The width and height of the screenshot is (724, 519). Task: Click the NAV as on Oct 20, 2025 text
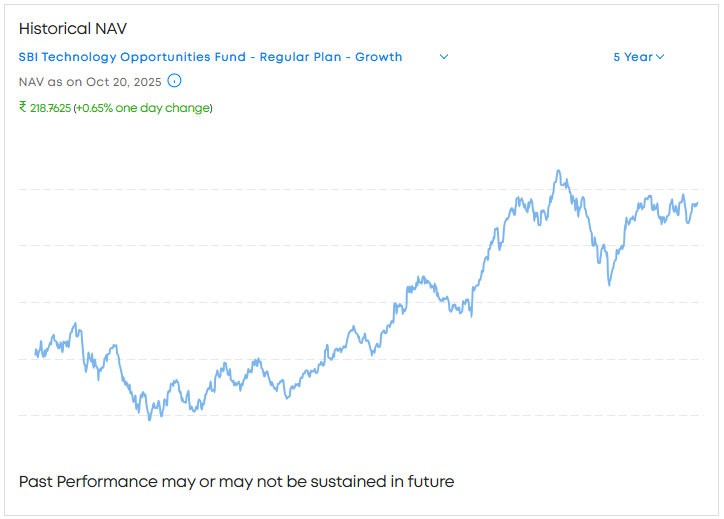click(90, 82)
